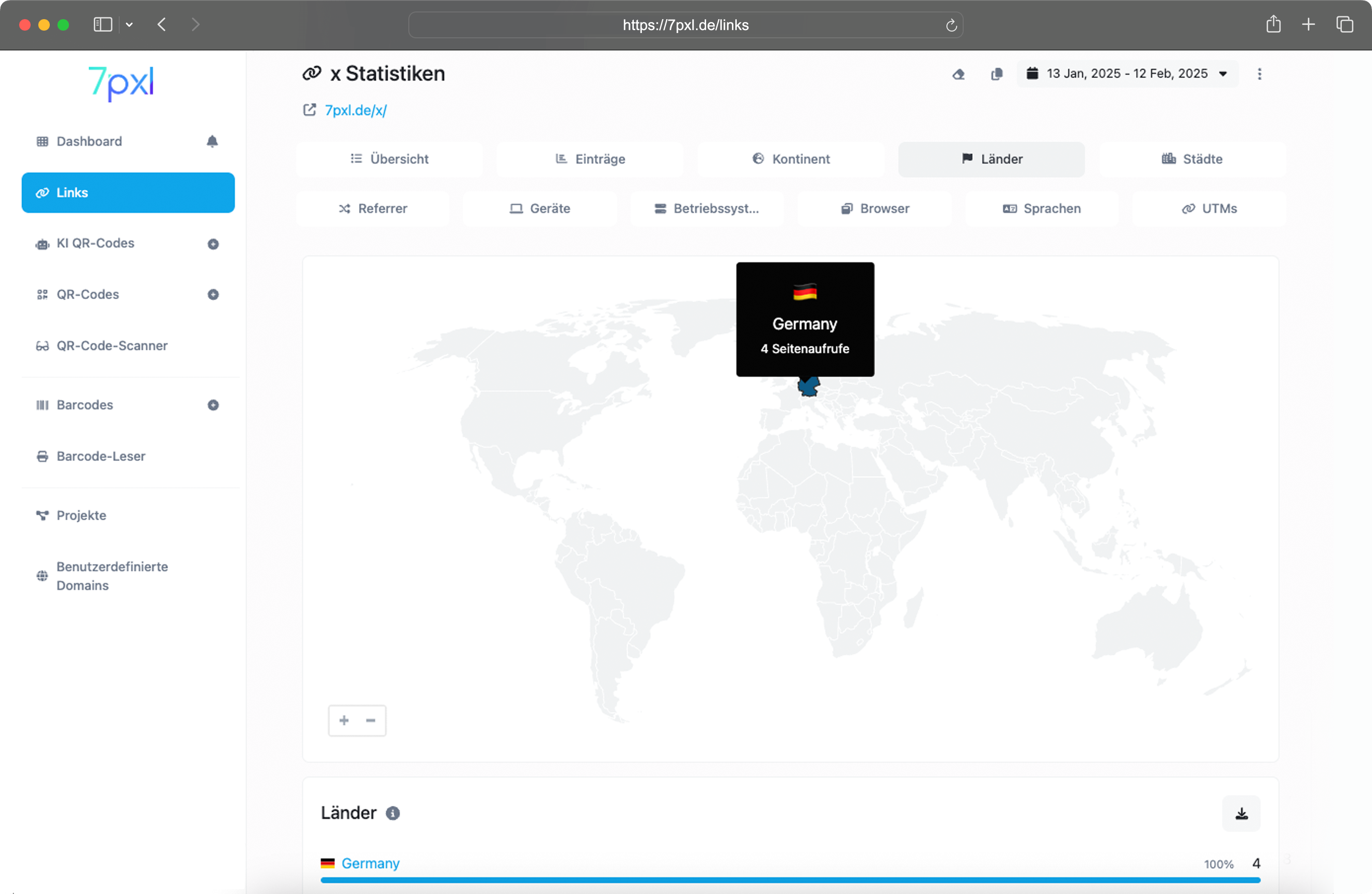Click the Germany 100% progress bar
The image size is (1372, 894).
tap(790, 880)
